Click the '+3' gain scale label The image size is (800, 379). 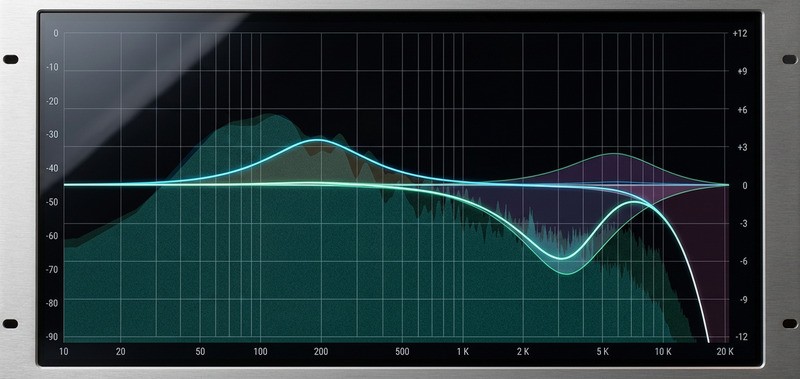tap(741, 147)
